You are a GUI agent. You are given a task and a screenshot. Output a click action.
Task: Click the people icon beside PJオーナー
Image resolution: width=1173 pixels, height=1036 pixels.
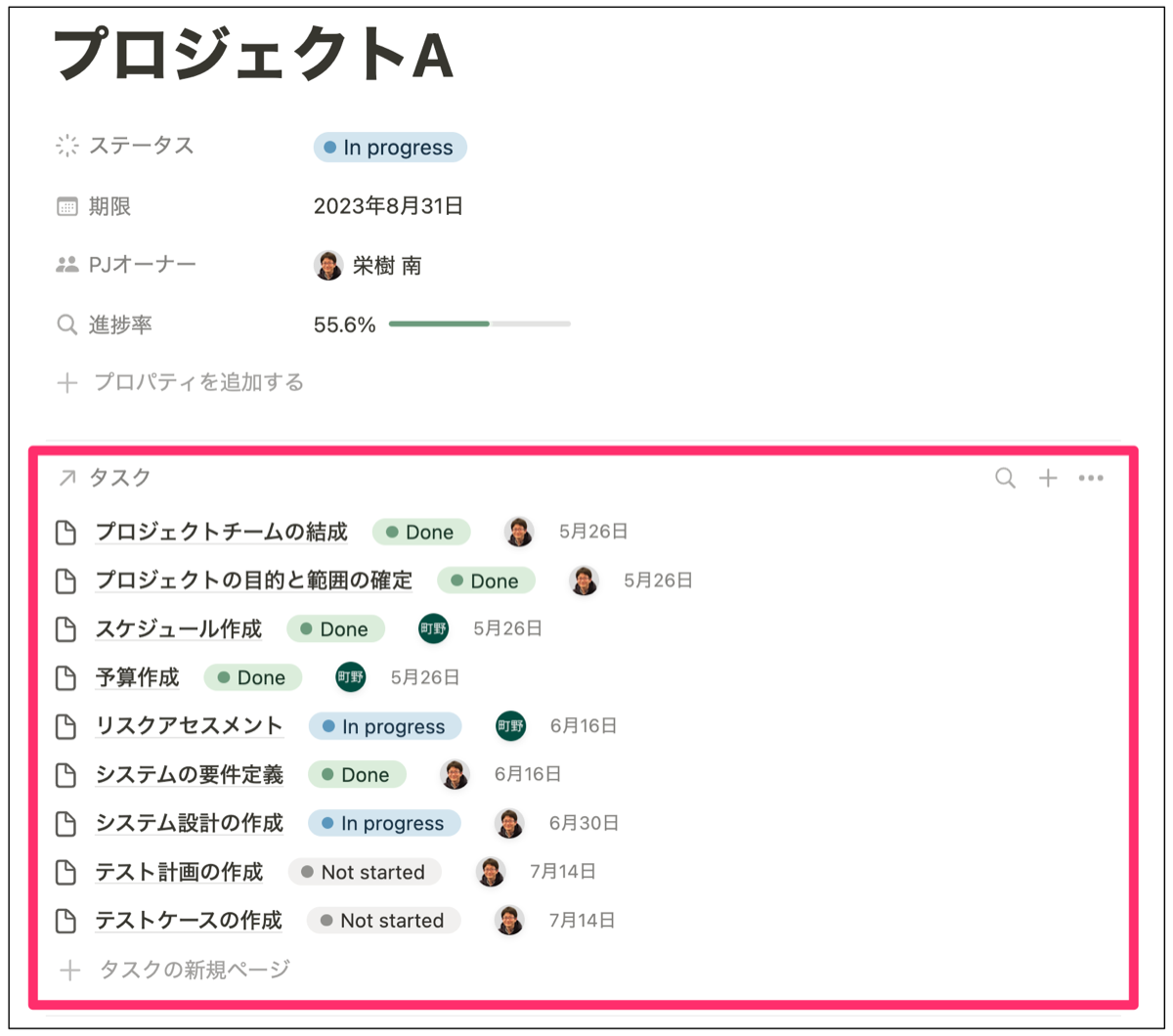(66, 264)
